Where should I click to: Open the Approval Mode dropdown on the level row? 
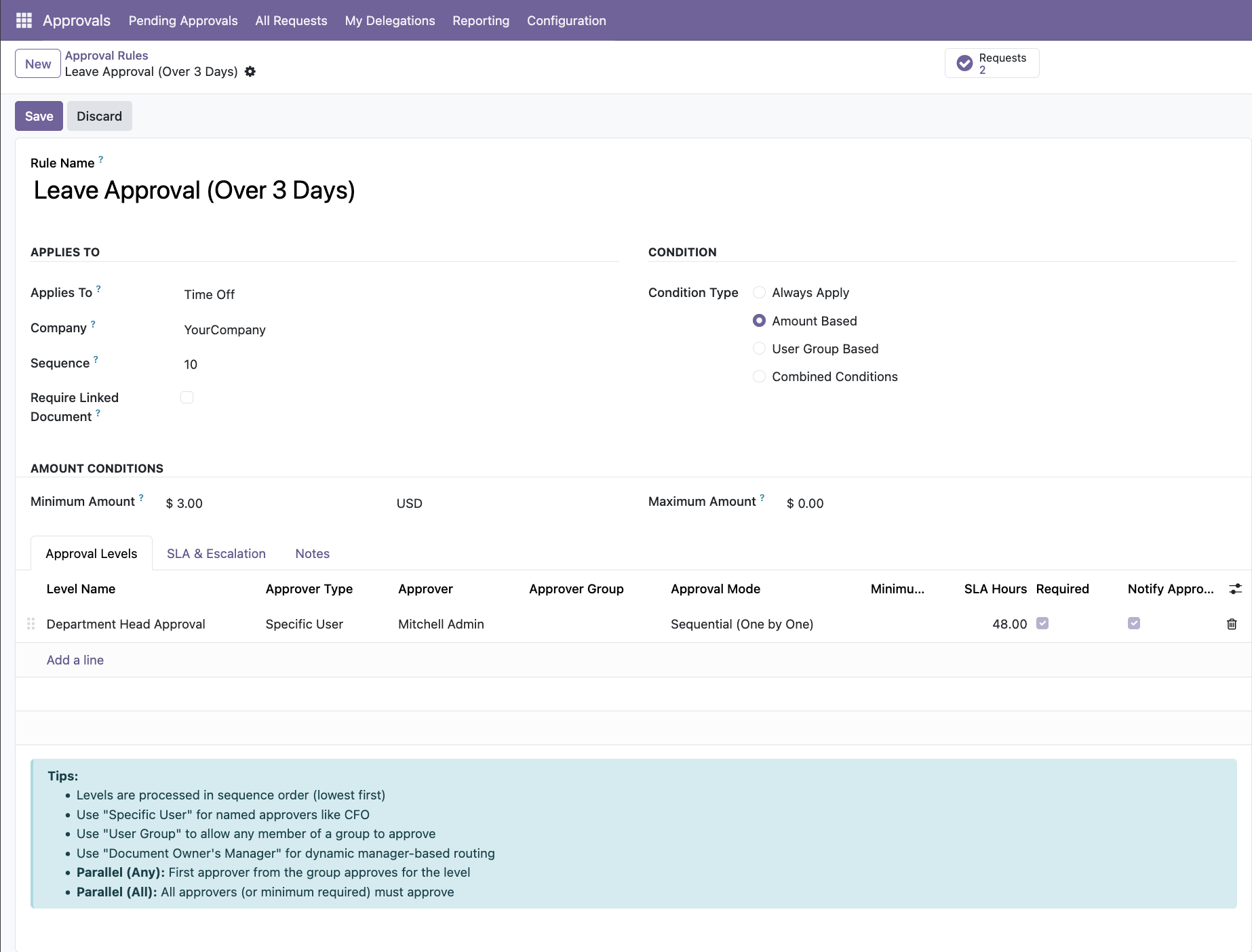coord(742,624)
